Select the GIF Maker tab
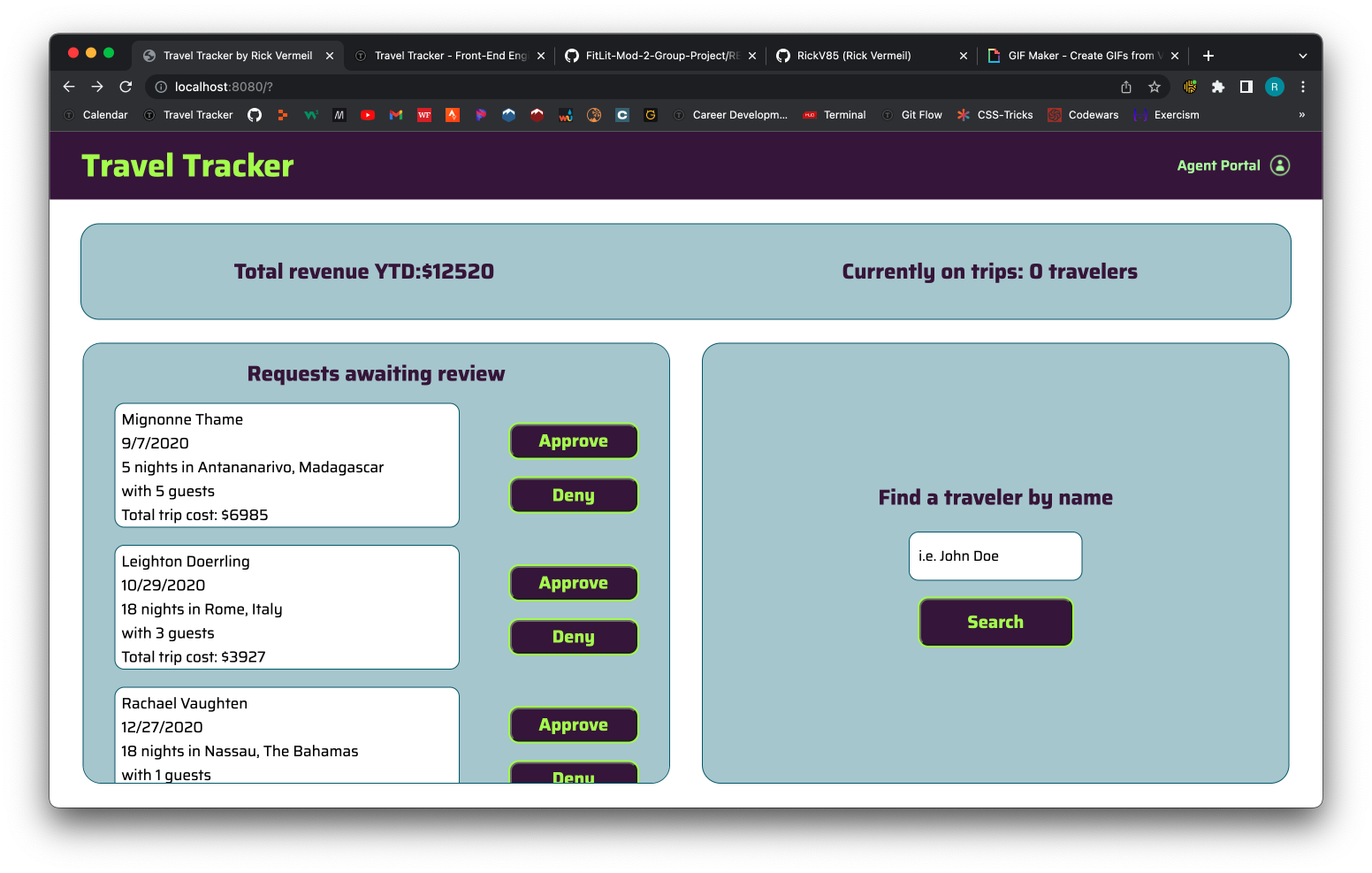Image resolution: width=1372 pixels, height=873 pixels. click(1079, 55)
